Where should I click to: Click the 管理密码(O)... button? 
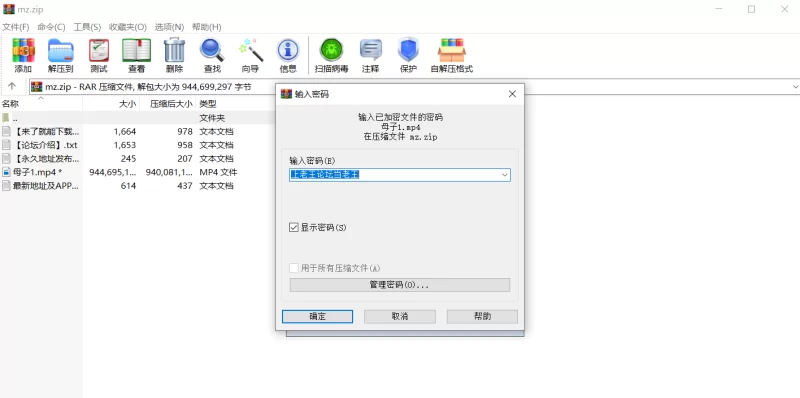coord(399,285)
